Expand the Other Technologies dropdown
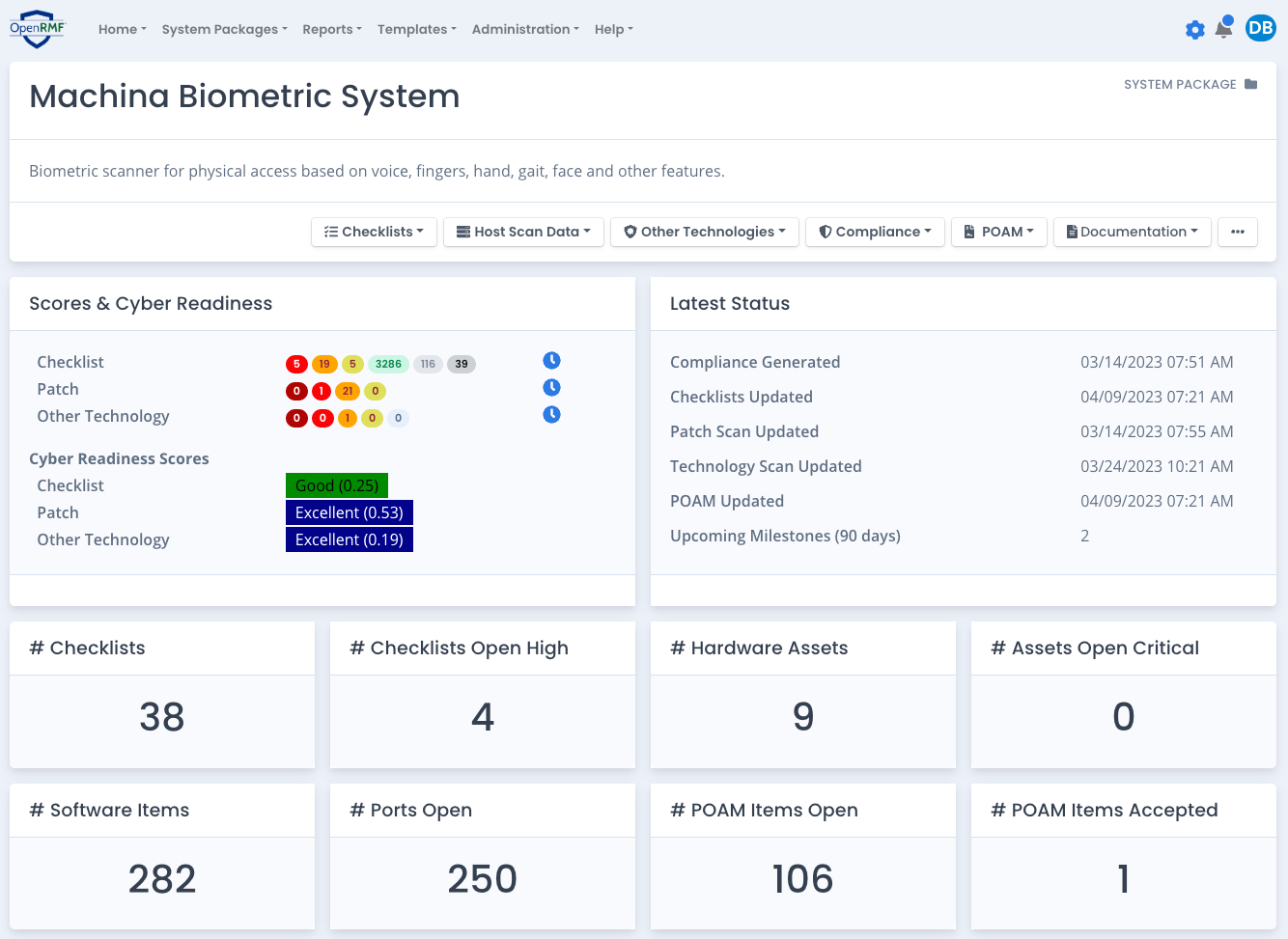 705,232
